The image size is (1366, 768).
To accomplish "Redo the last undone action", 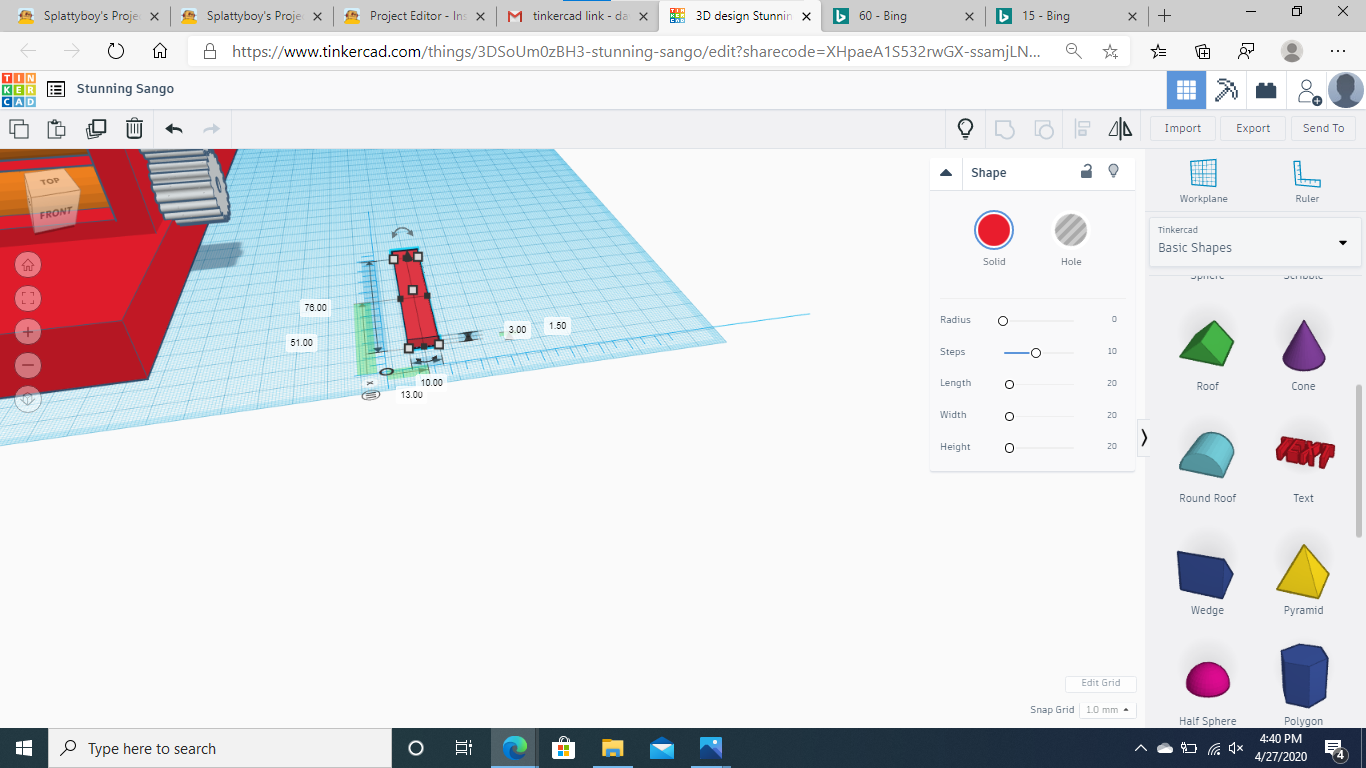I will tap(211, 128).
